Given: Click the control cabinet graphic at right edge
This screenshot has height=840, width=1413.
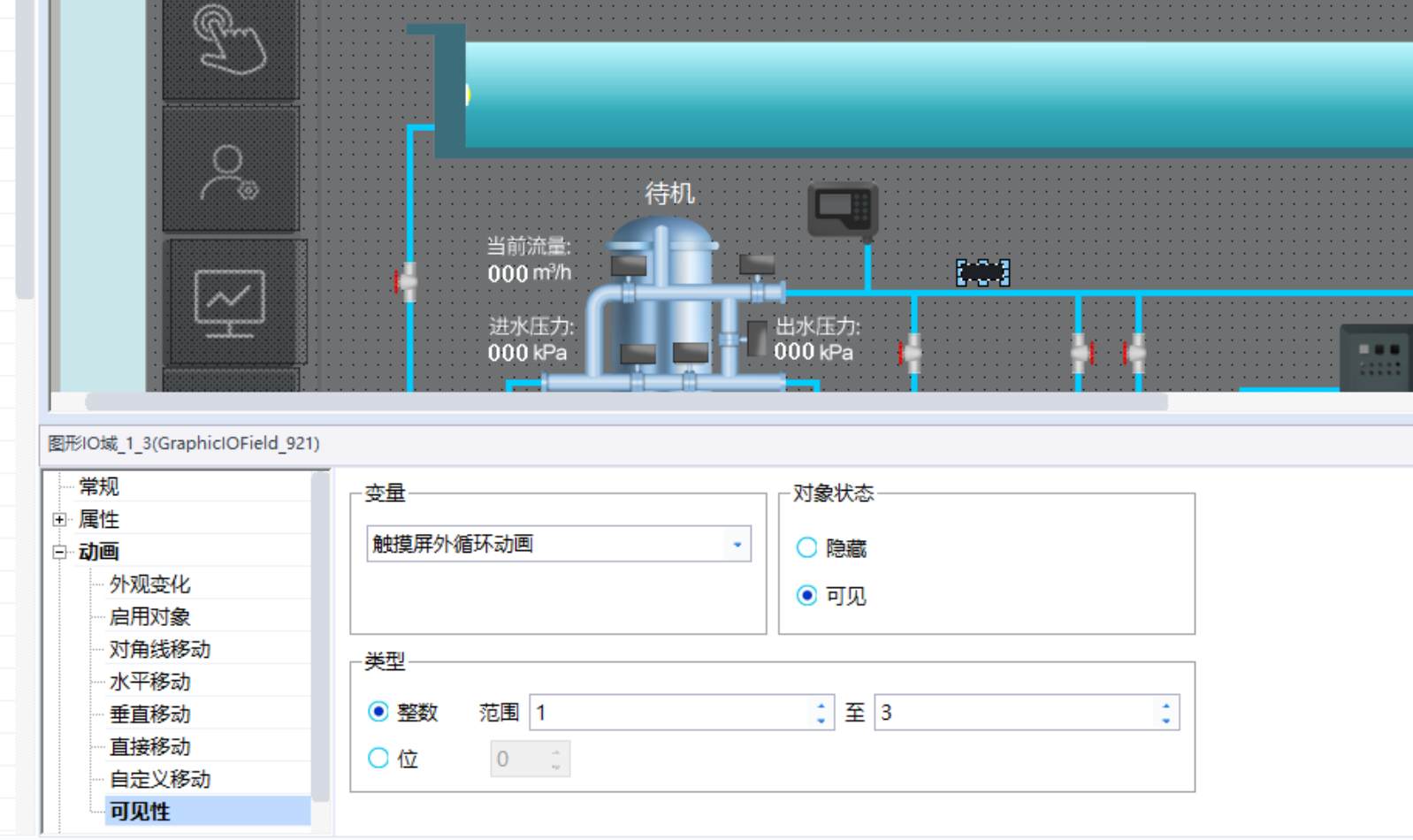Looking at the screenshot, I should pyautogui.click(x=1376, y=357).
